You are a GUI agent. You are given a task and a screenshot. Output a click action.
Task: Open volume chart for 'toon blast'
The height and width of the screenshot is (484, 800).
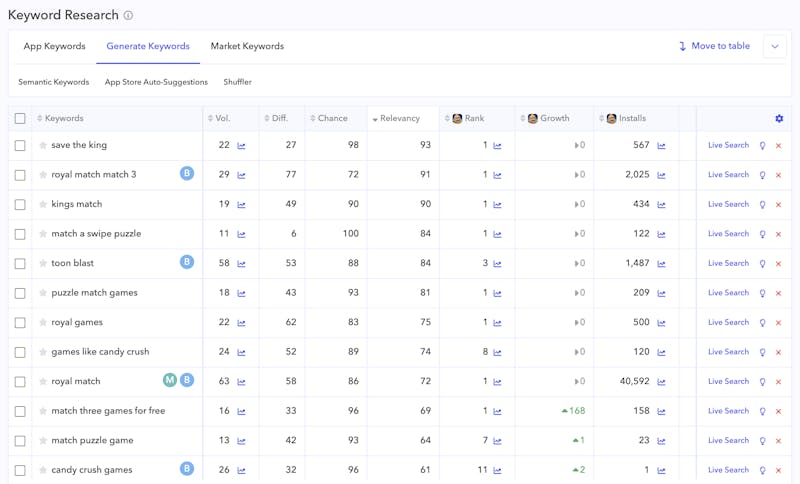241,264
